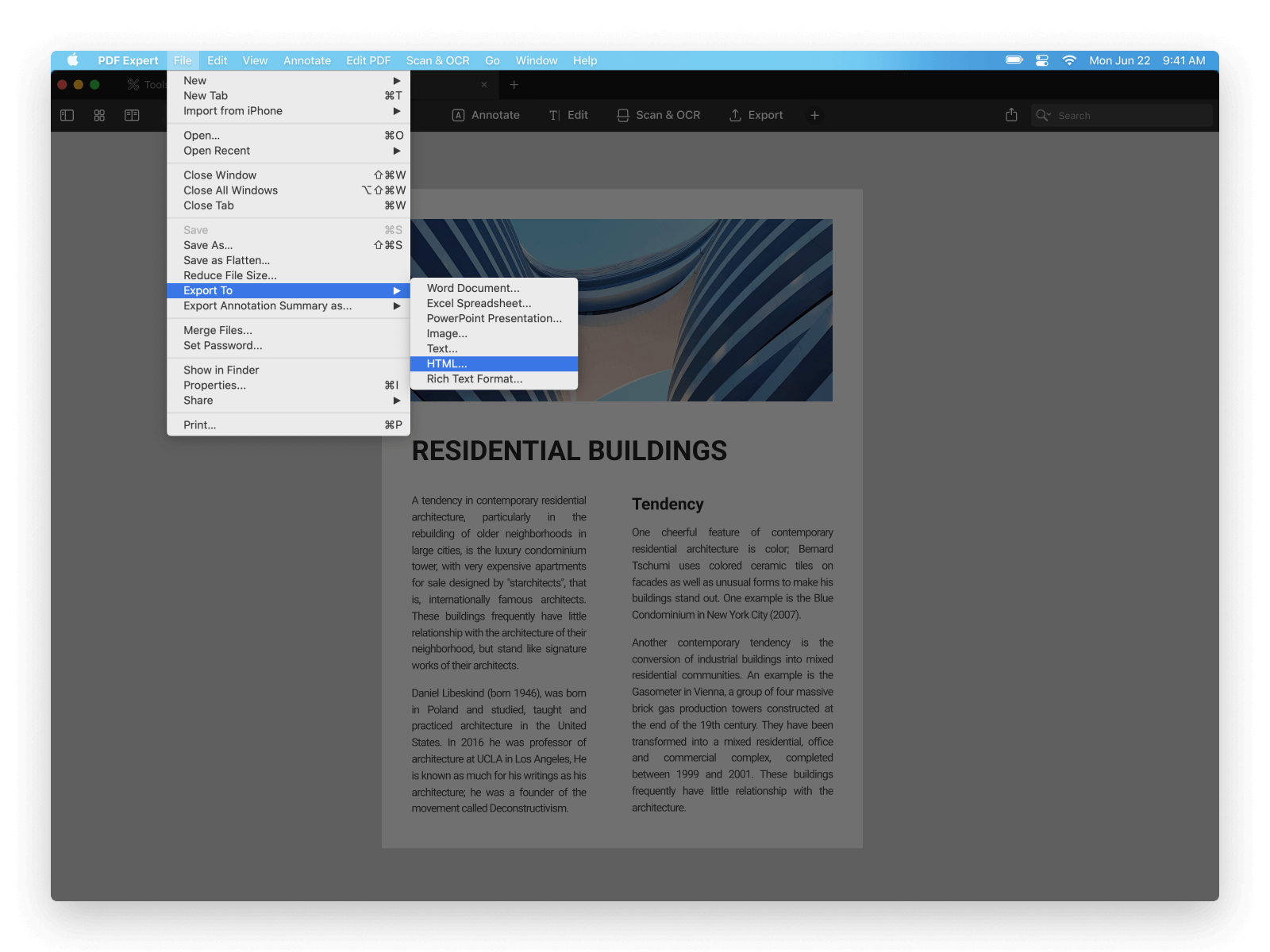Add a new tool with toolbar plus
Image resolution: width=1270 pixels, height=952 pixels.
[814, 115]
